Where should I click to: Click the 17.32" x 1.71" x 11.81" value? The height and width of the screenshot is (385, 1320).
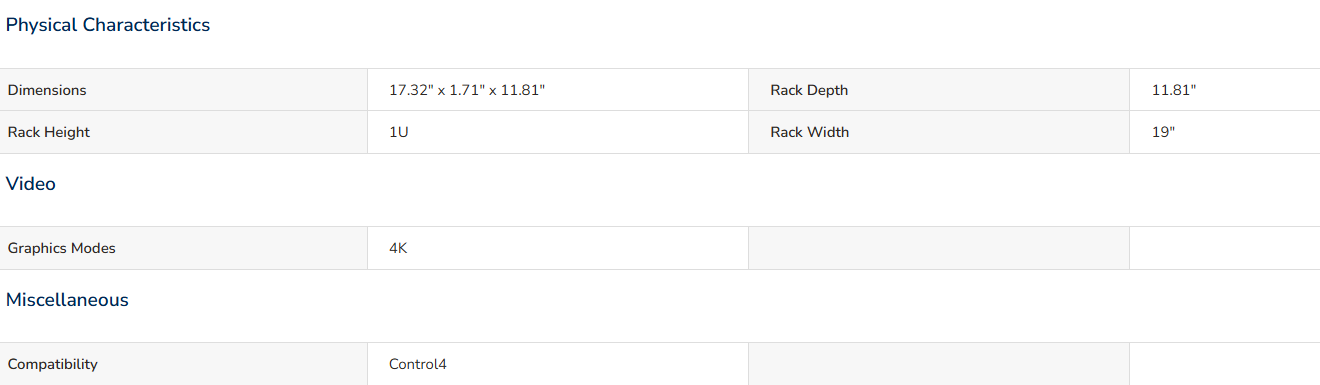[467, 90]
